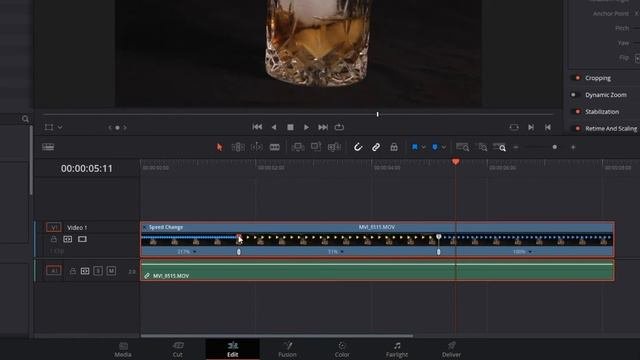Go to previous edit point icon
Image resolution: width=640 pixels, height=360 pixels.
click(x=548, y=127)
